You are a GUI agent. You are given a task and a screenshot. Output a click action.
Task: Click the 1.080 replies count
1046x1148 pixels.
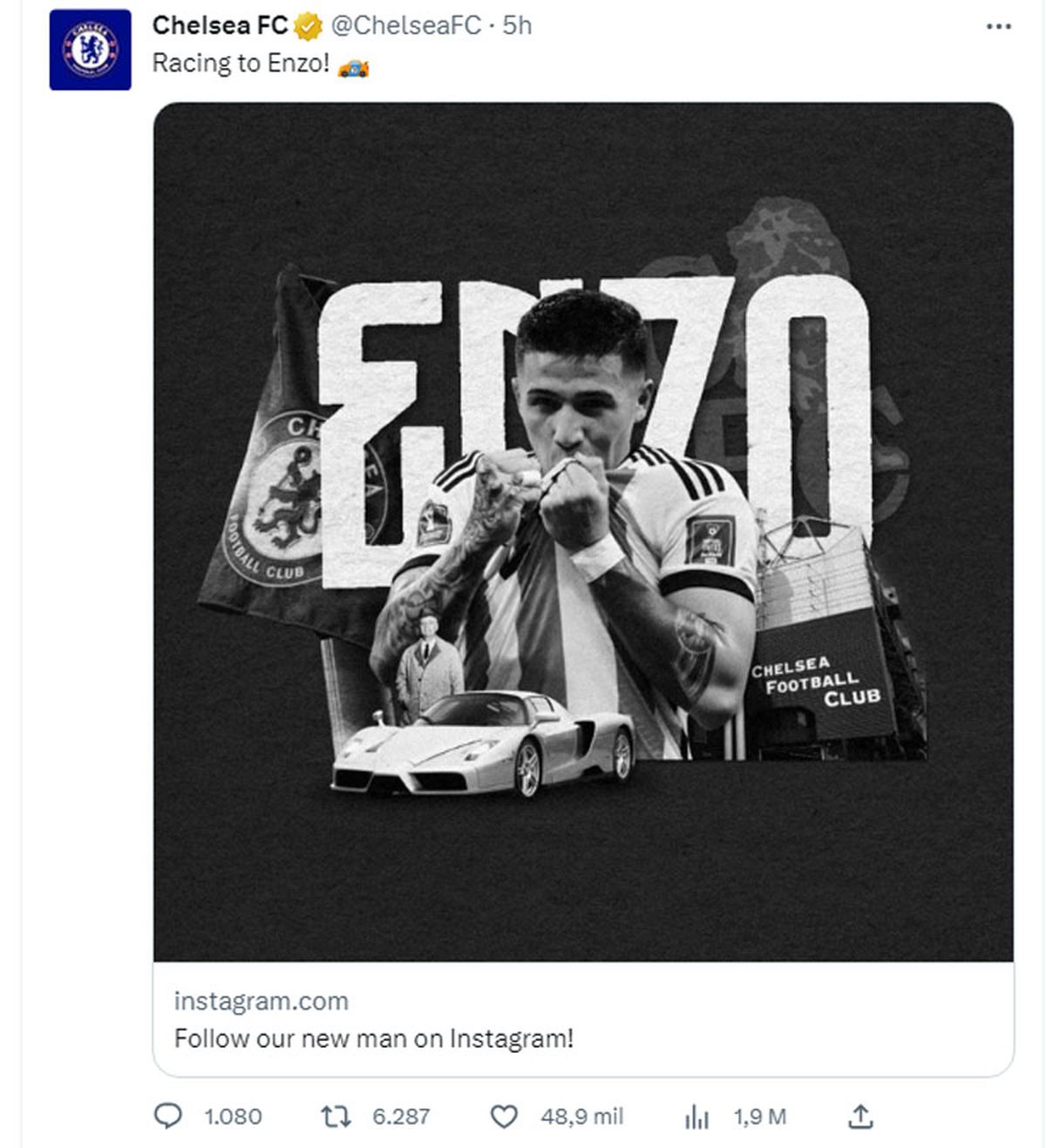(x=233, y=1117)
